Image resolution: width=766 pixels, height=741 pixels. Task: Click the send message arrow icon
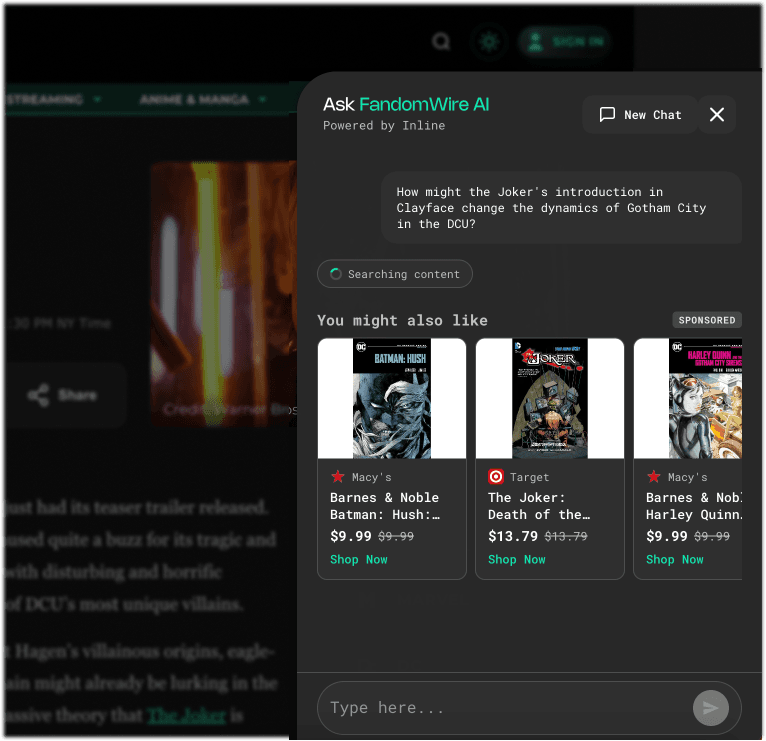coord(710,708)
